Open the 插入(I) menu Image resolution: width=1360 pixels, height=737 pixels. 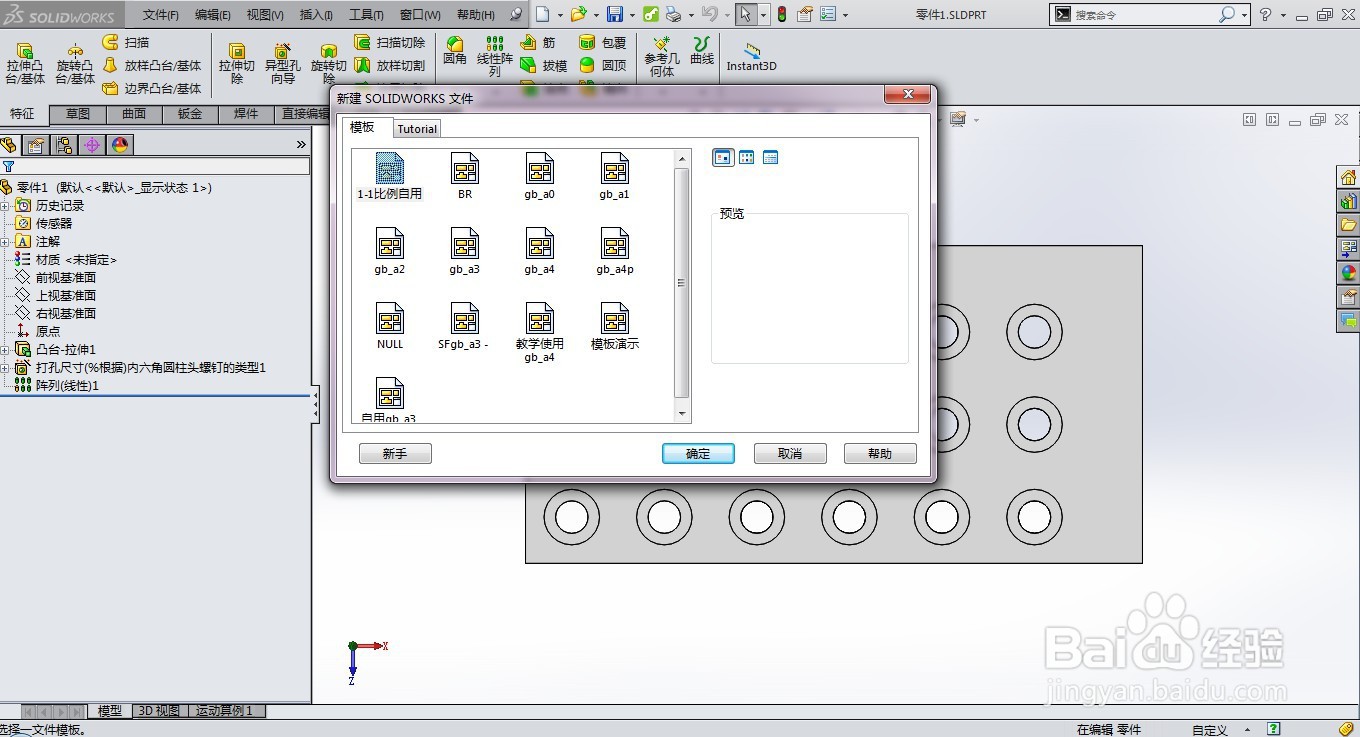tap(316, 15)
